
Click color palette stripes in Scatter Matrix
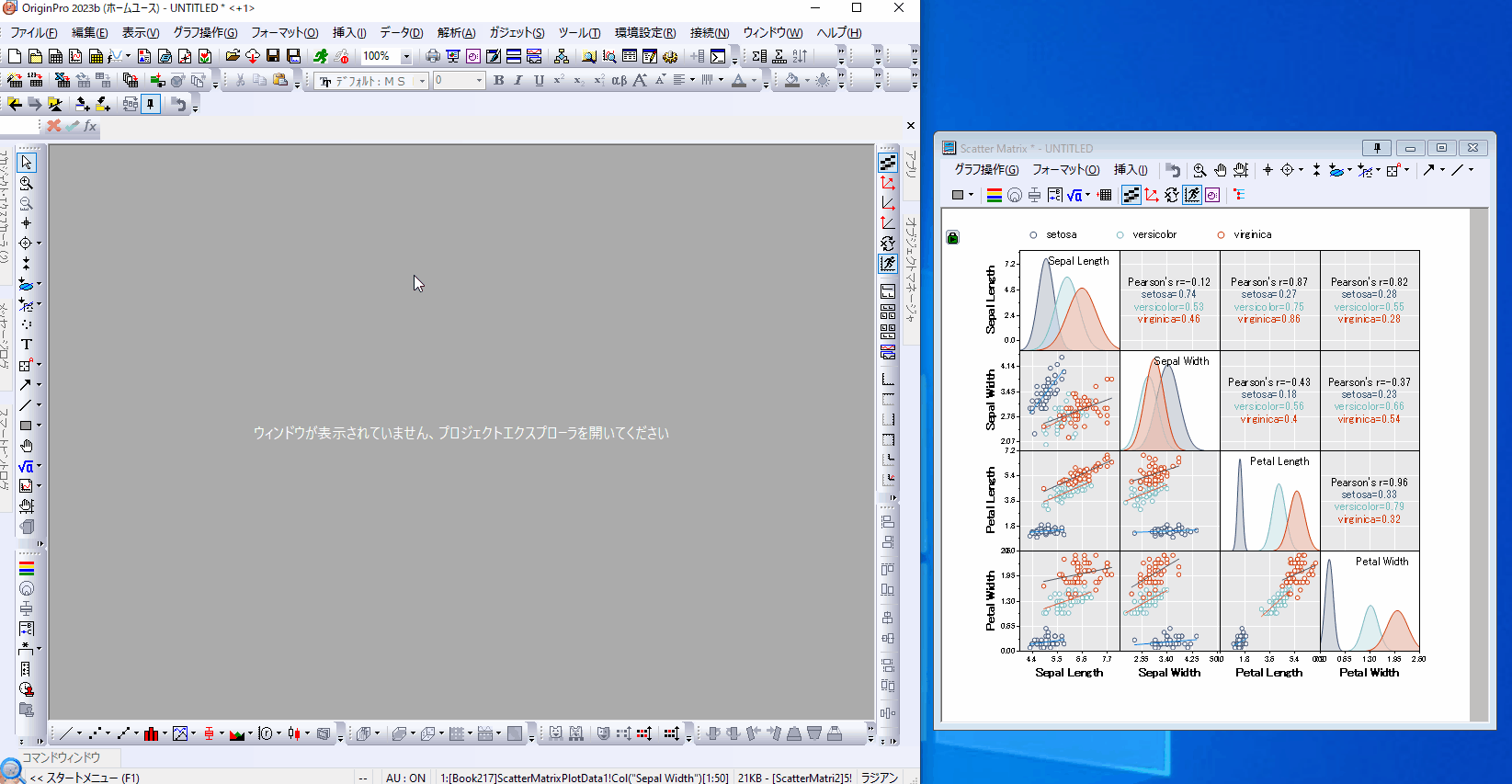coord(994,195)
